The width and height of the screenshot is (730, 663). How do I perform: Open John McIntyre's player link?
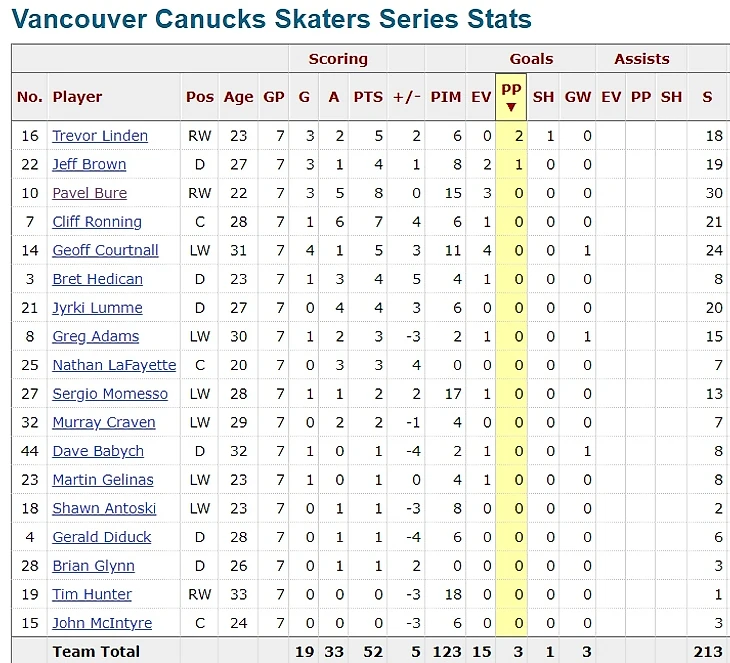point(102,623)
